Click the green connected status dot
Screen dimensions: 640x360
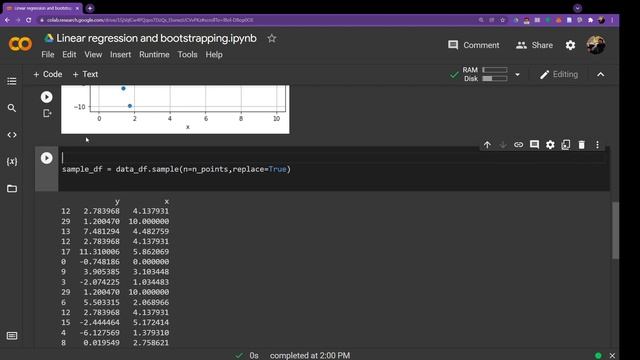click(x=598, y=356)
